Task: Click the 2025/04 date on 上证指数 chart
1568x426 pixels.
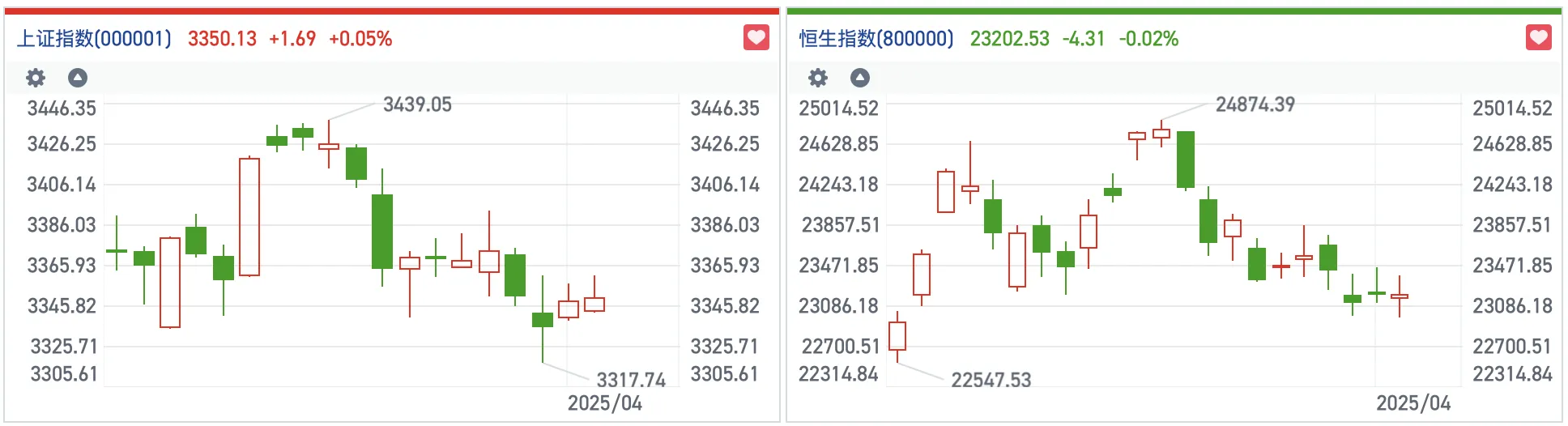Action: tap(604, 403)
